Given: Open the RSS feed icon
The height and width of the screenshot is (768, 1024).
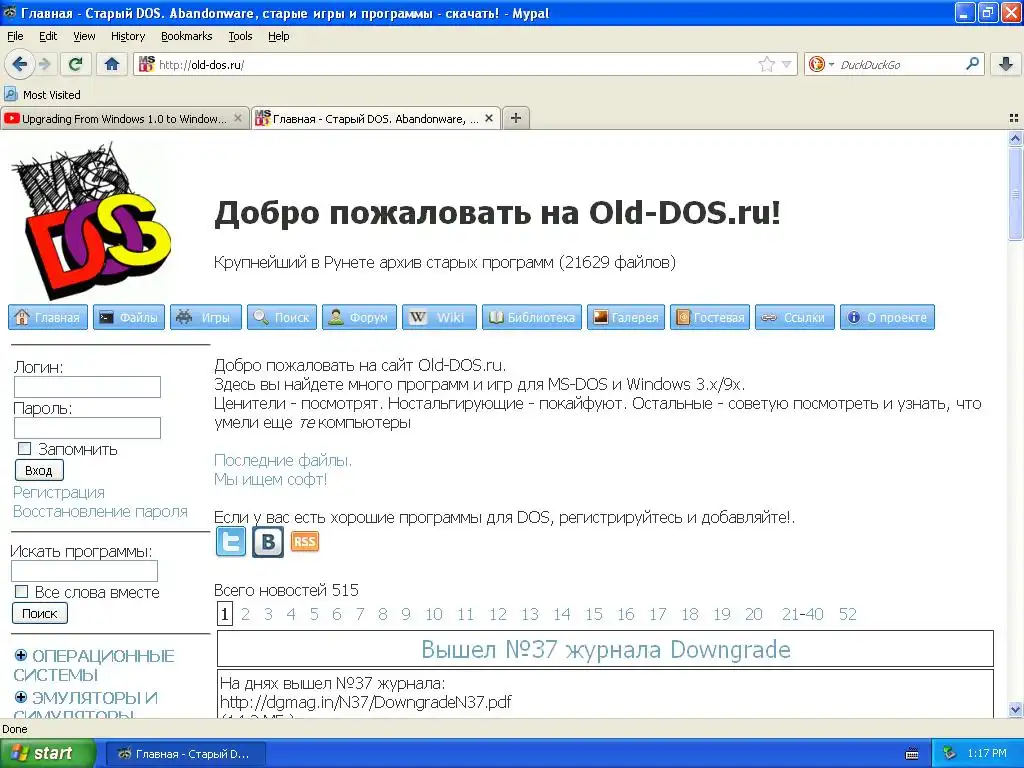Looking at the screenshot, I should (x=304, y=541).
